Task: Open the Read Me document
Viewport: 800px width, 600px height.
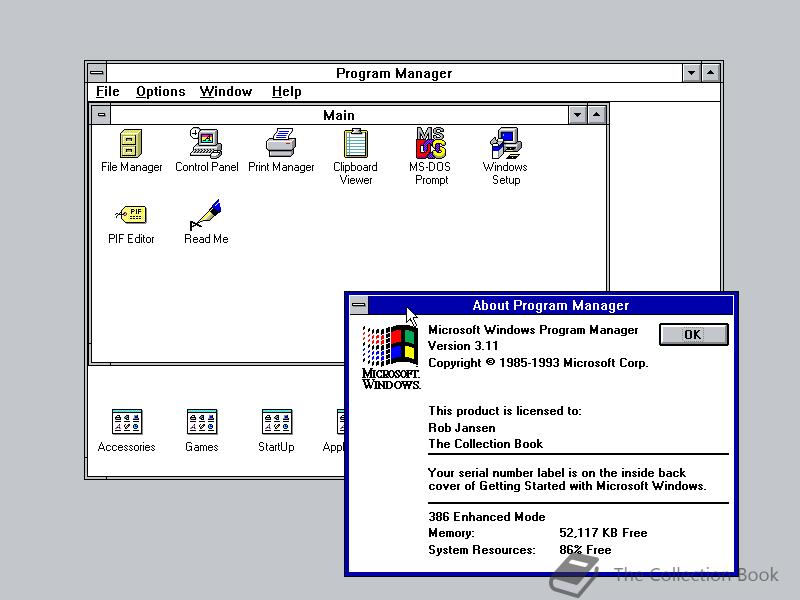Action: pos(205,213)
